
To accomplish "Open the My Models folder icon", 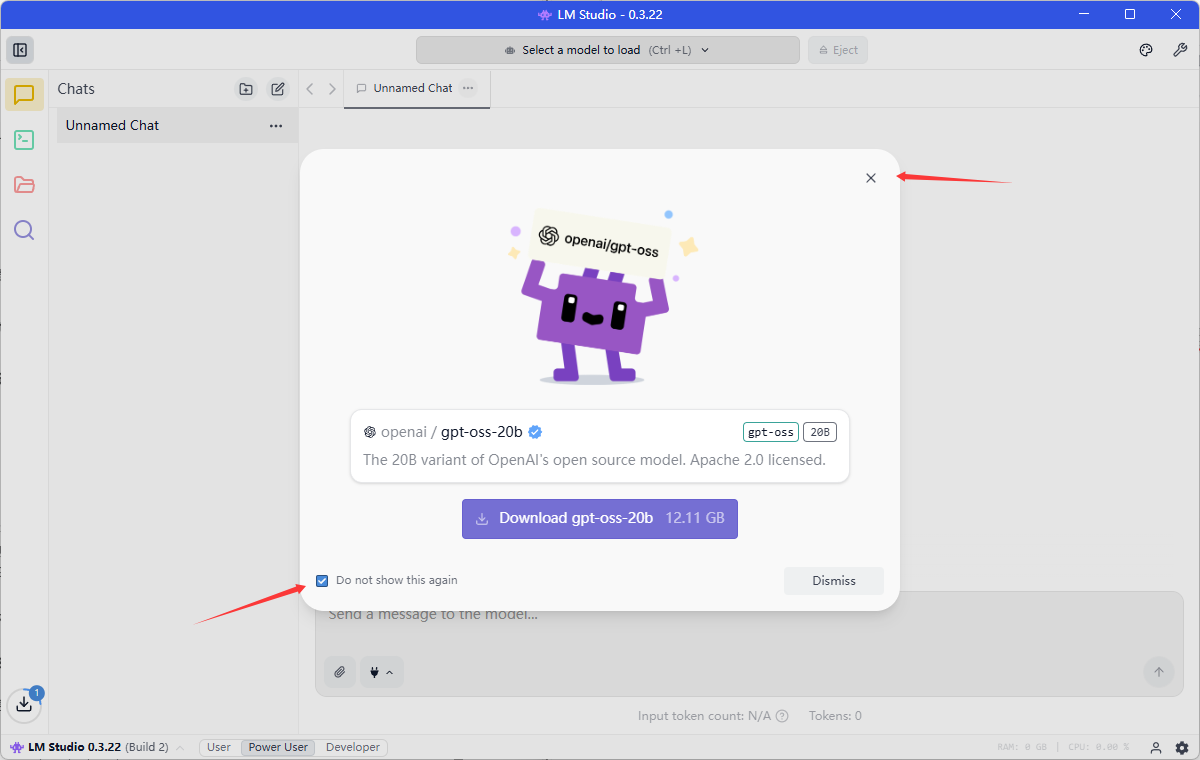I will click(24, 185).
